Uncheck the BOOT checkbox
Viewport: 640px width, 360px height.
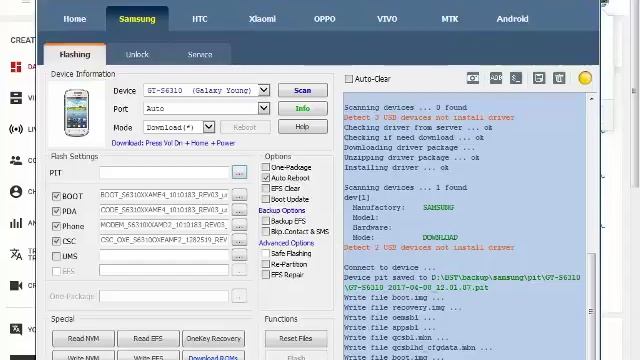tap(56, 196)
